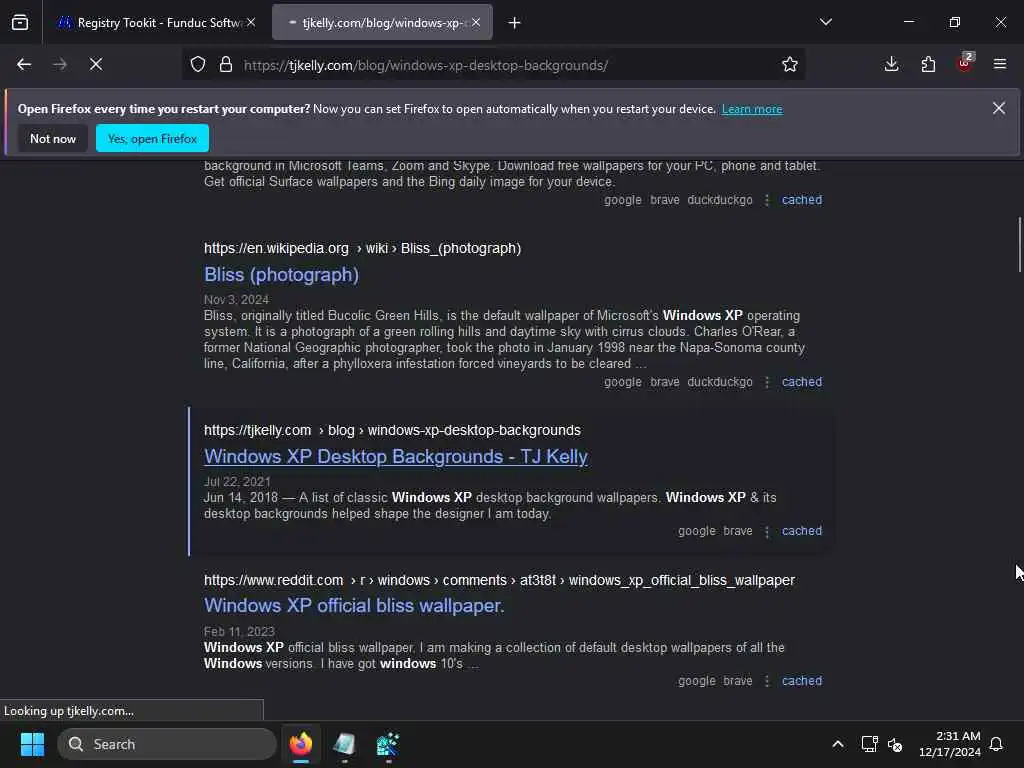
Task: Open Windows XP official bliss wallpaper result
Action: (354, 606)
